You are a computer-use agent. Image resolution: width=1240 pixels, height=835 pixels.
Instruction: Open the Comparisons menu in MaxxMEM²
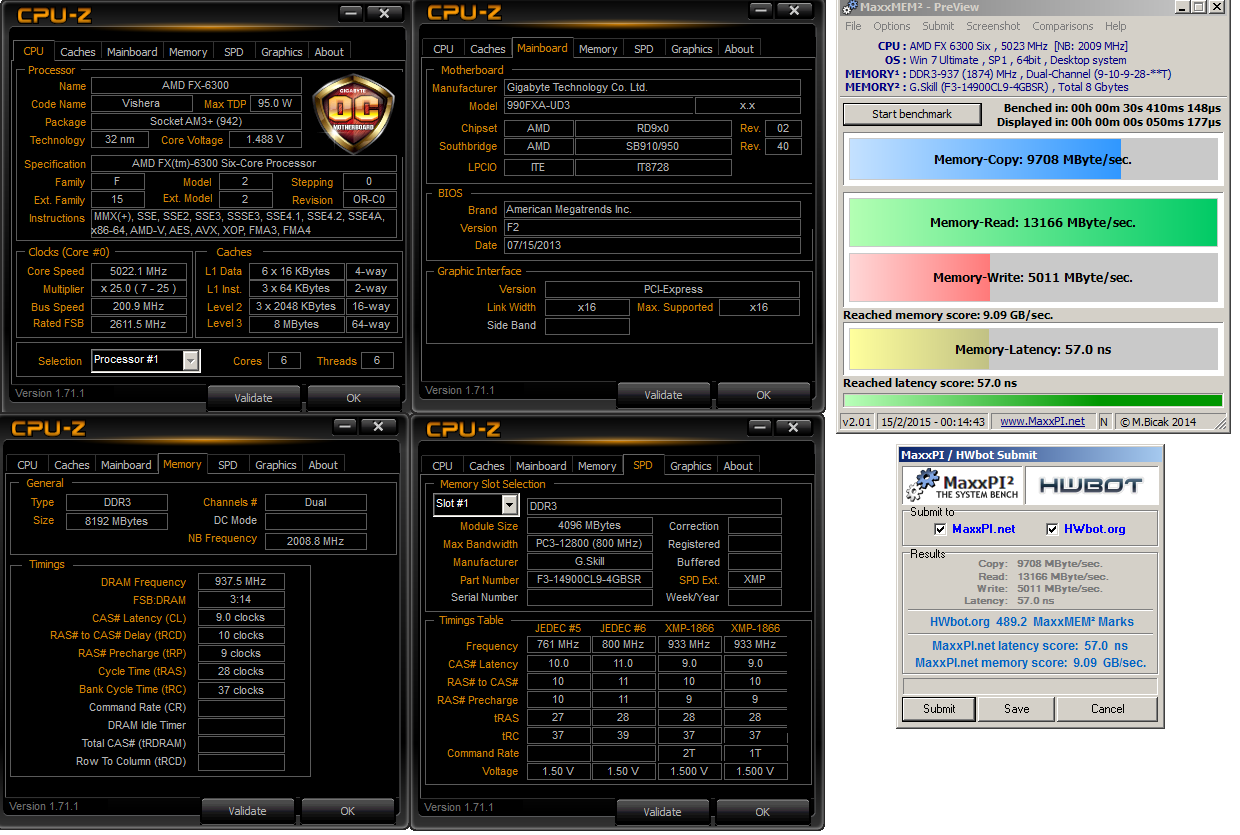(x=1063, y=26)
